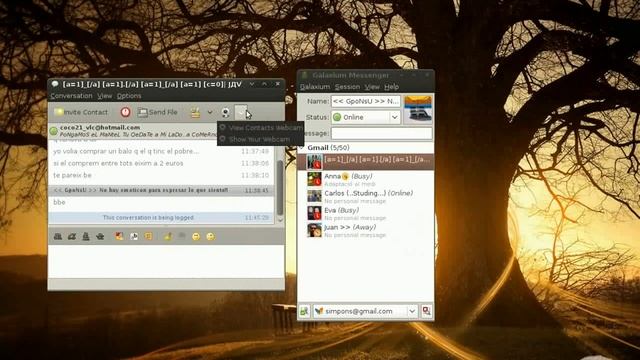Select contact Anna (Busy)

(x=366, y=179)
